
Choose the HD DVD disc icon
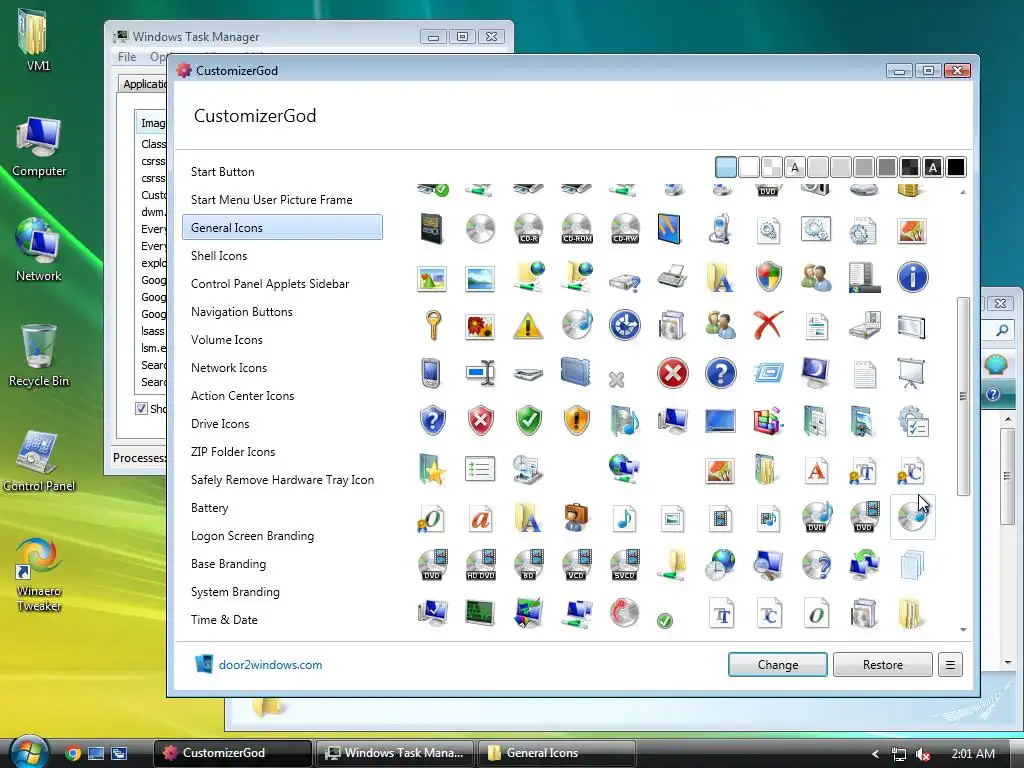pos(481,565)
